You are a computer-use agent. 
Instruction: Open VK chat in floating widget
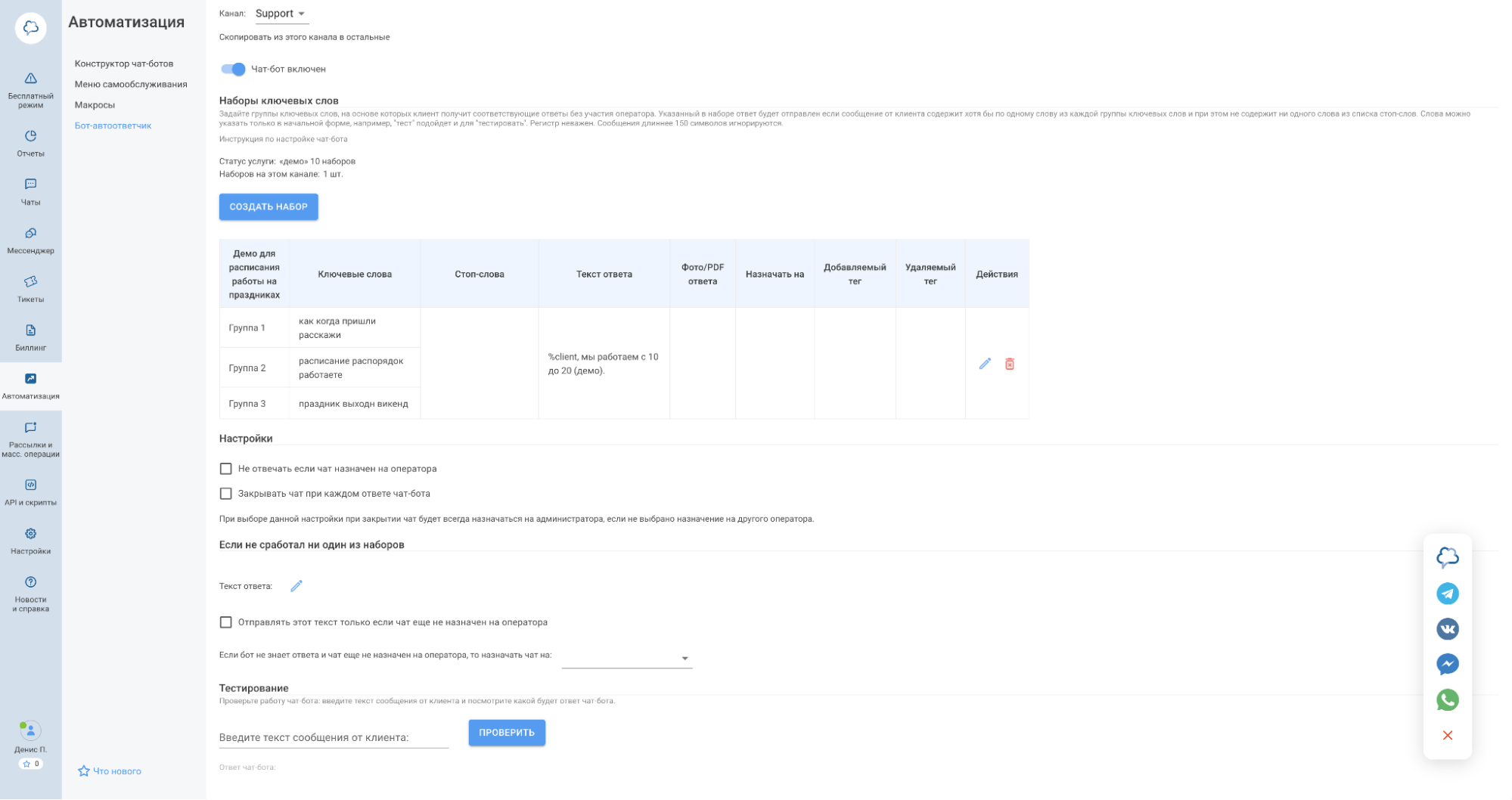click(1447, 629)
